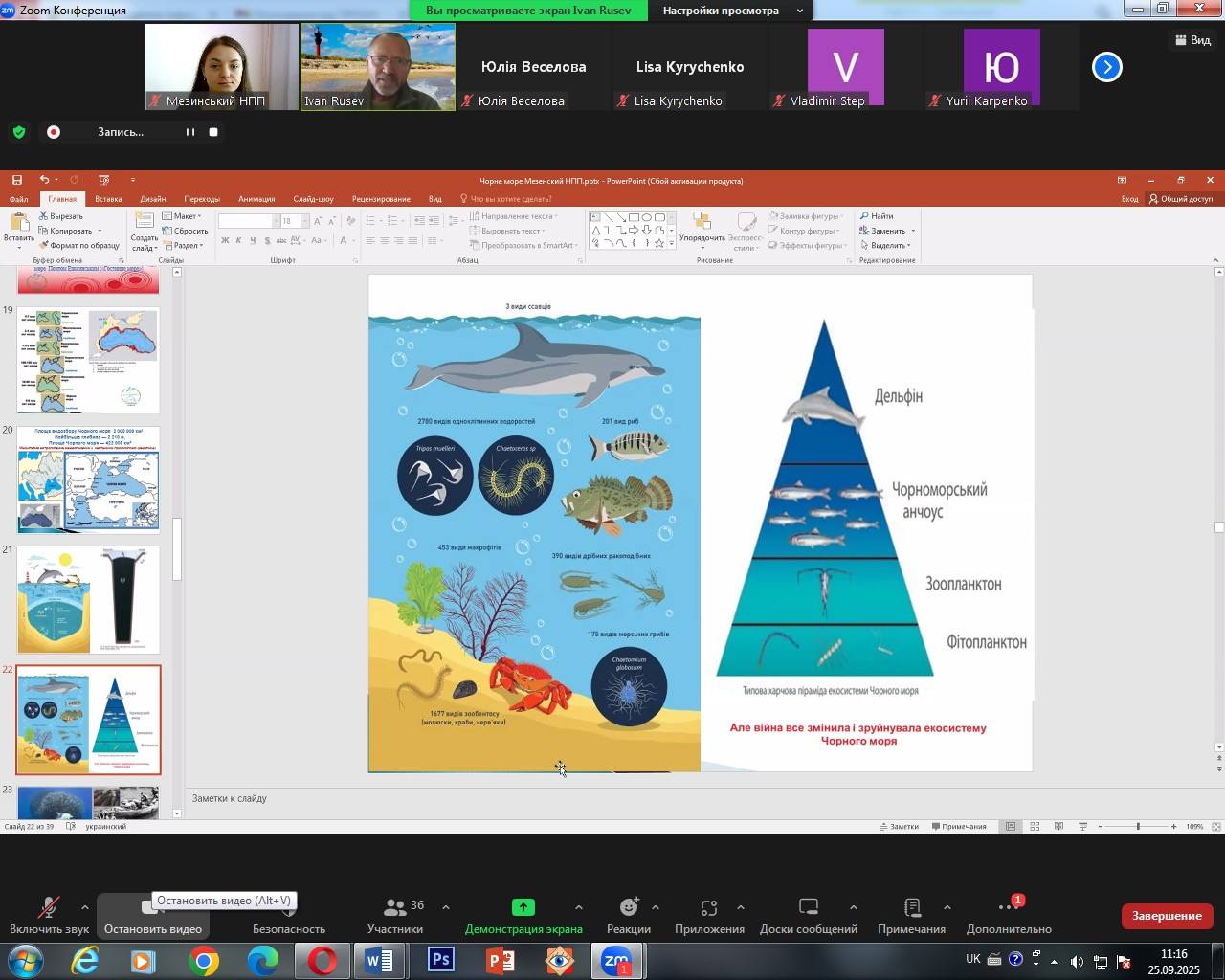Open the Макет layout dropdown

182,216
